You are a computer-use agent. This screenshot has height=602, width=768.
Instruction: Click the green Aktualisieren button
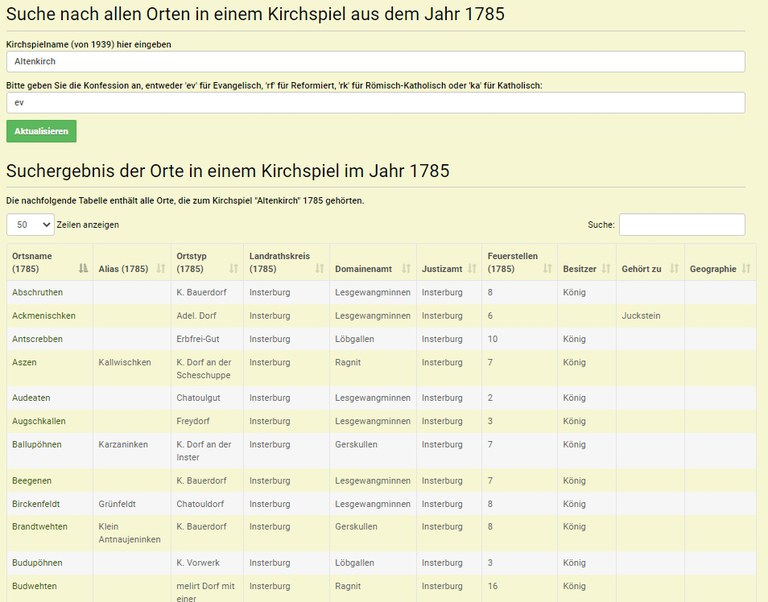click(41, 131)
